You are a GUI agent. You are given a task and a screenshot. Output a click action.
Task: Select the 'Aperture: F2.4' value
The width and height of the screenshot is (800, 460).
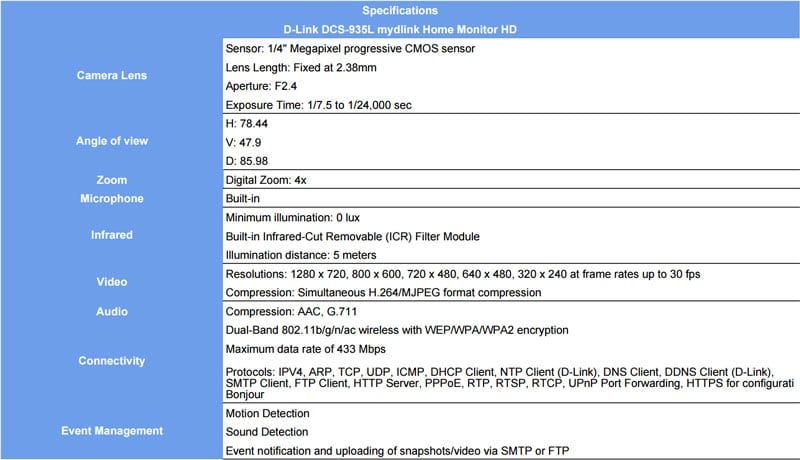[x=261, y=86]
